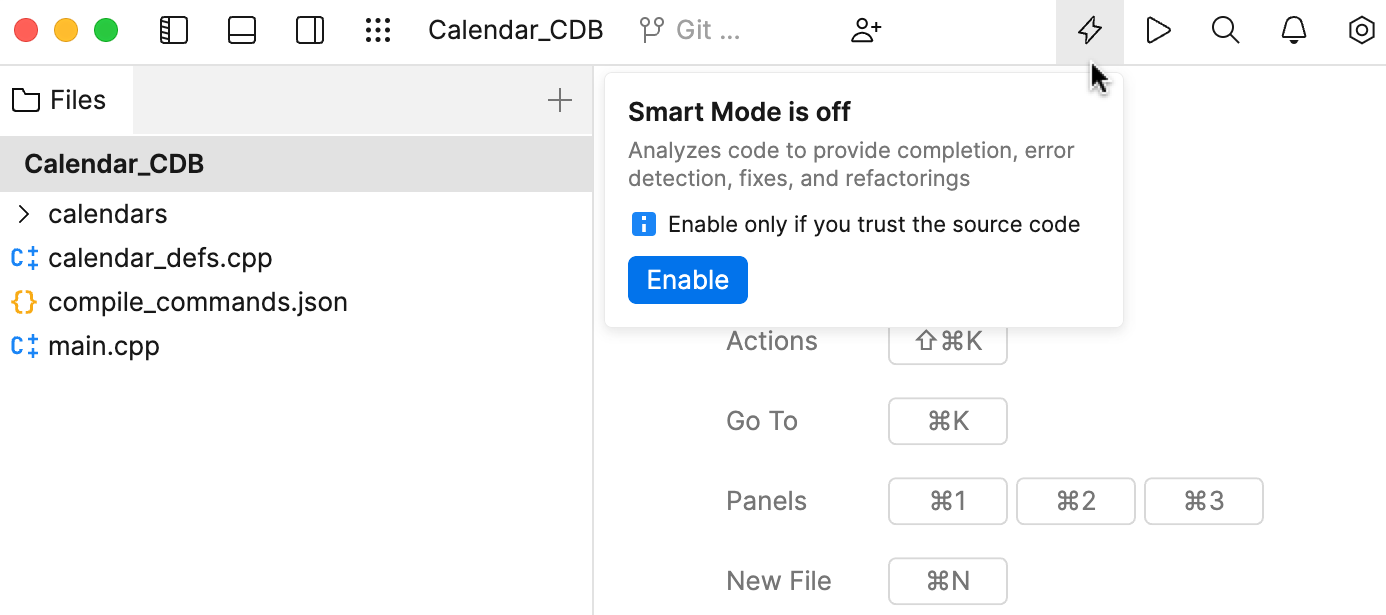Screen dimensions: 1386x615
Task: Click the collaboration invite icon
Action: click(x=865, y=30)
